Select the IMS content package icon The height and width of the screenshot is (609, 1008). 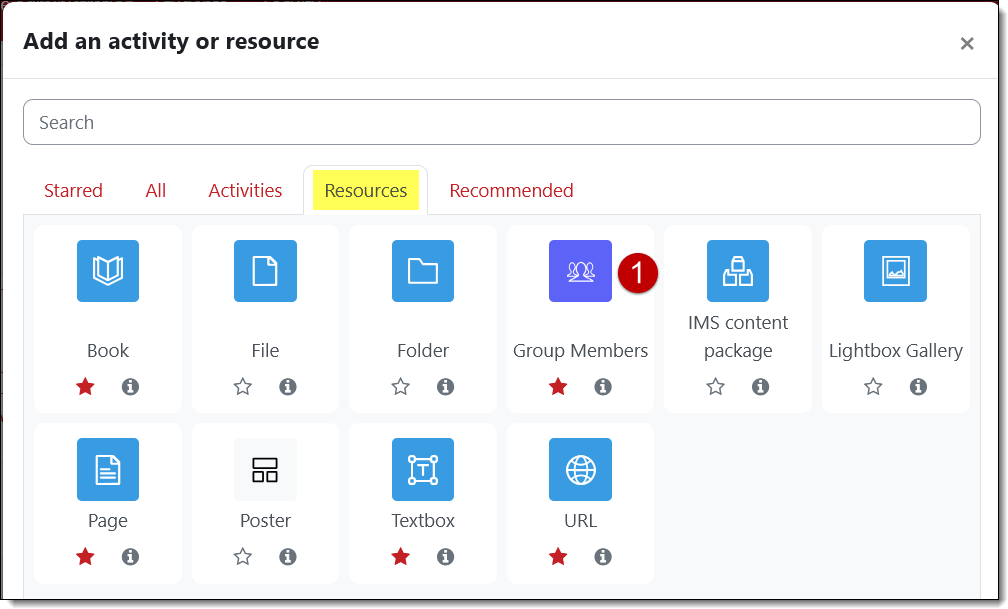click(x=738, y=271)
